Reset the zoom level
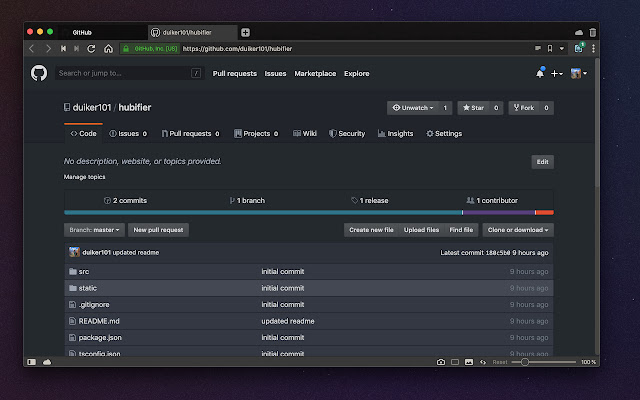 point(500,362)
